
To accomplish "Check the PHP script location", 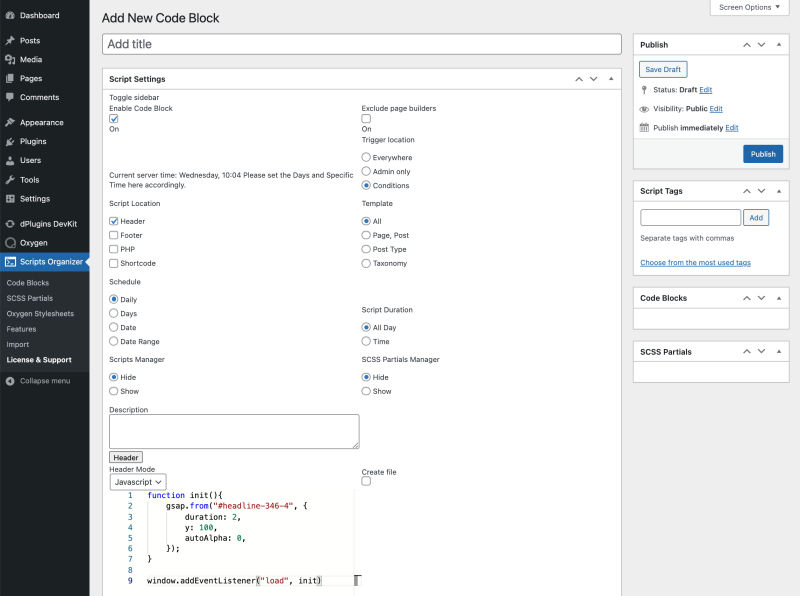I will [114, 249].
